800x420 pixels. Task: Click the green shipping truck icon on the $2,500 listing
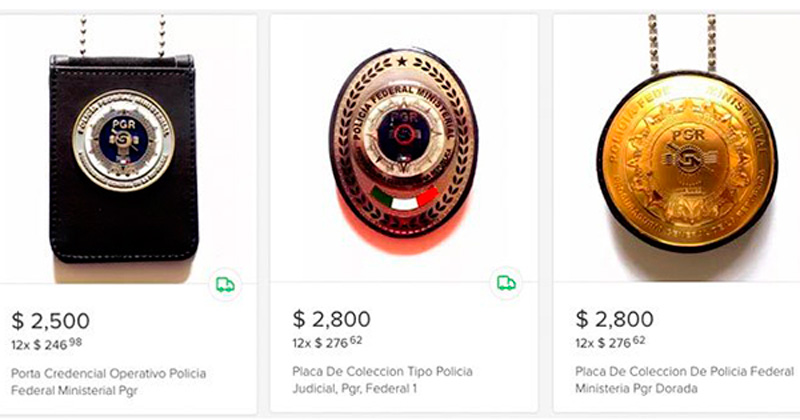pos(225,285)
